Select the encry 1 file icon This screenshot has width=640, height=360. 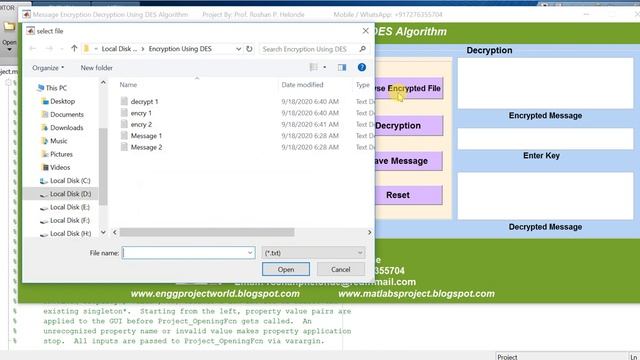(124, 113)
